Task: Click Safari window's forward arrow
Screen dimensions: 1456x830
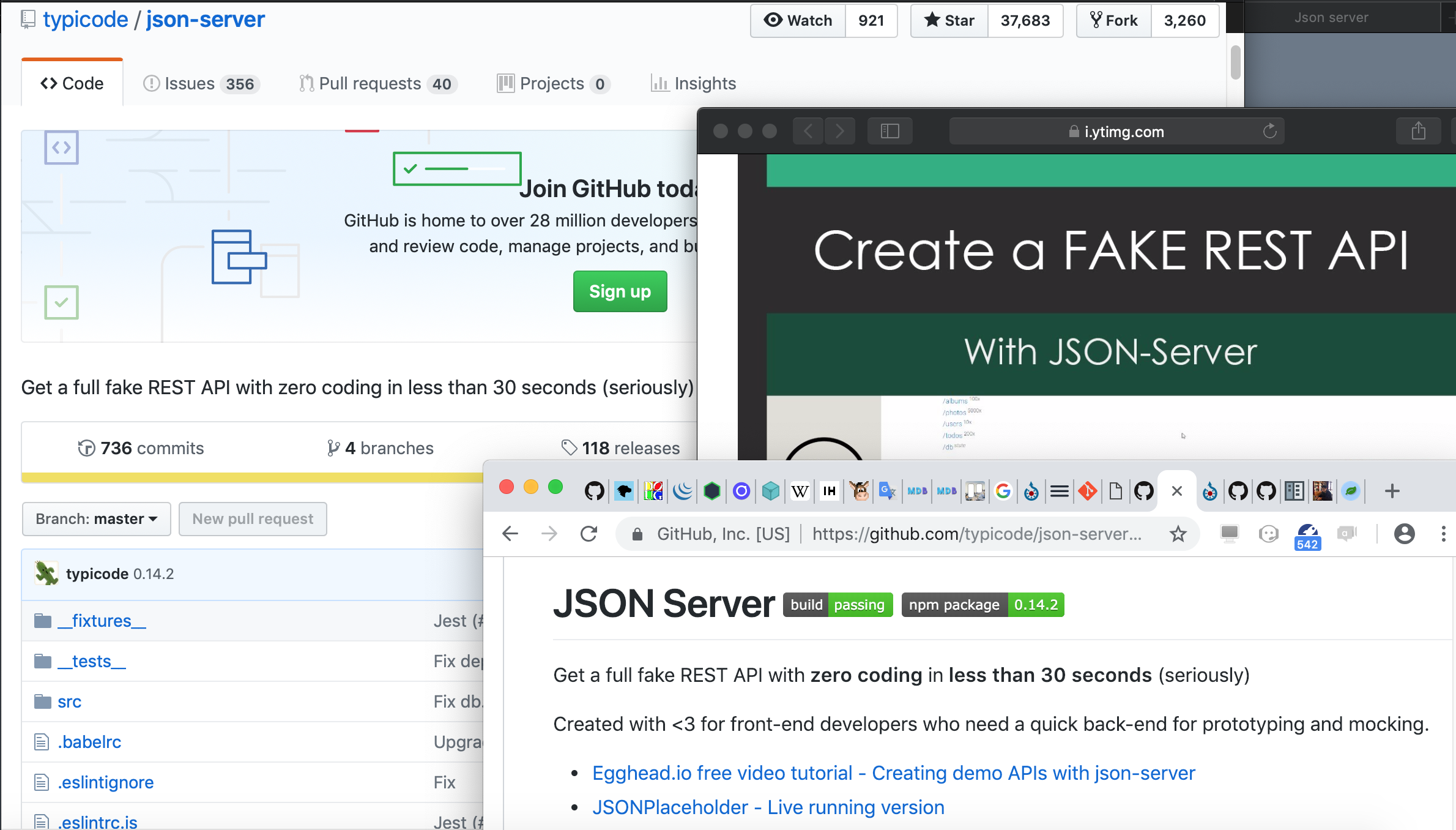Action: point(839,131)
